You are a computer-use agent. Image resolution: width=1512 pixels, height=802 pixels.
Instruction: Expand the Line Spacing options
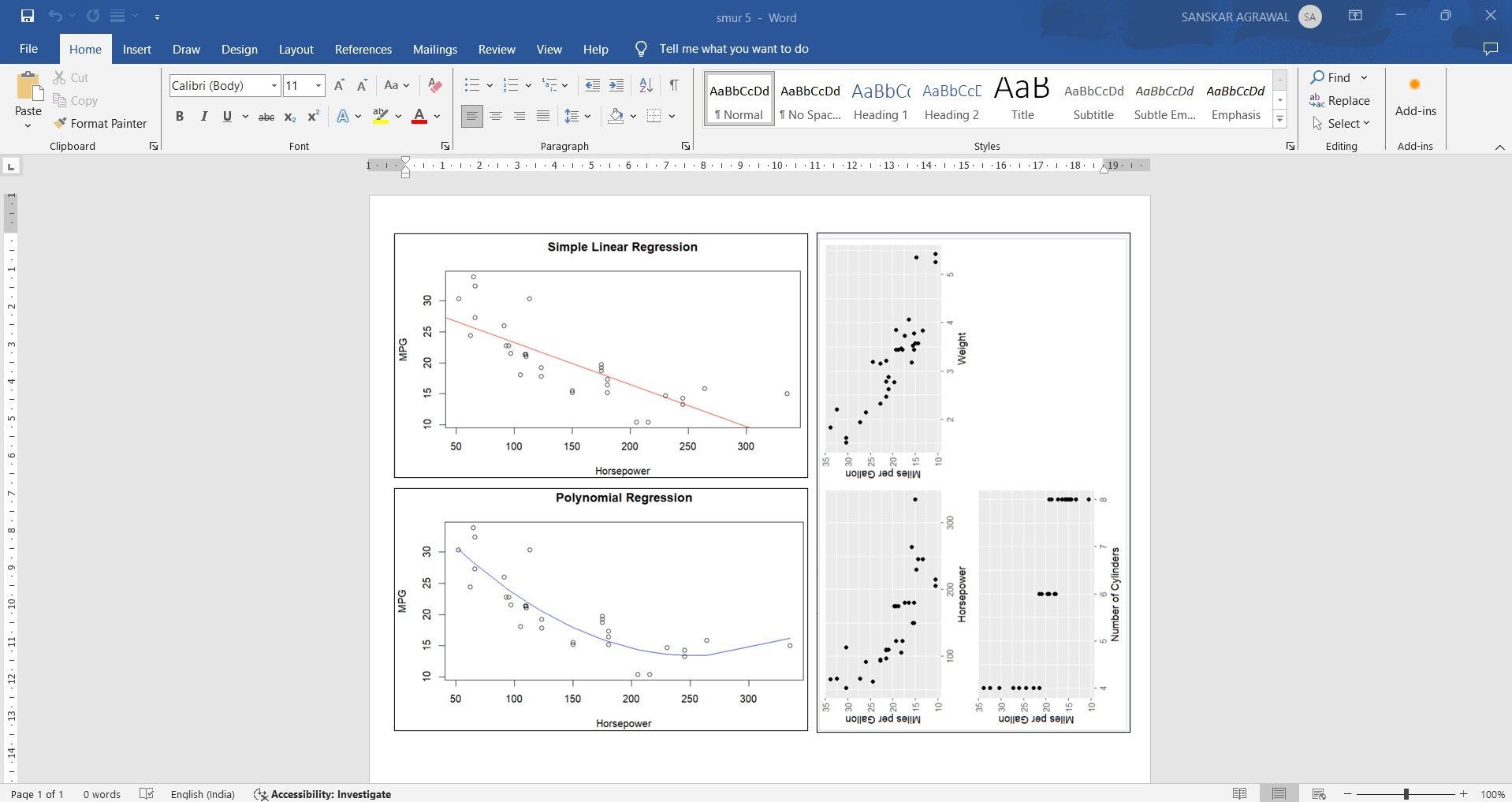(x=587, y=116)
